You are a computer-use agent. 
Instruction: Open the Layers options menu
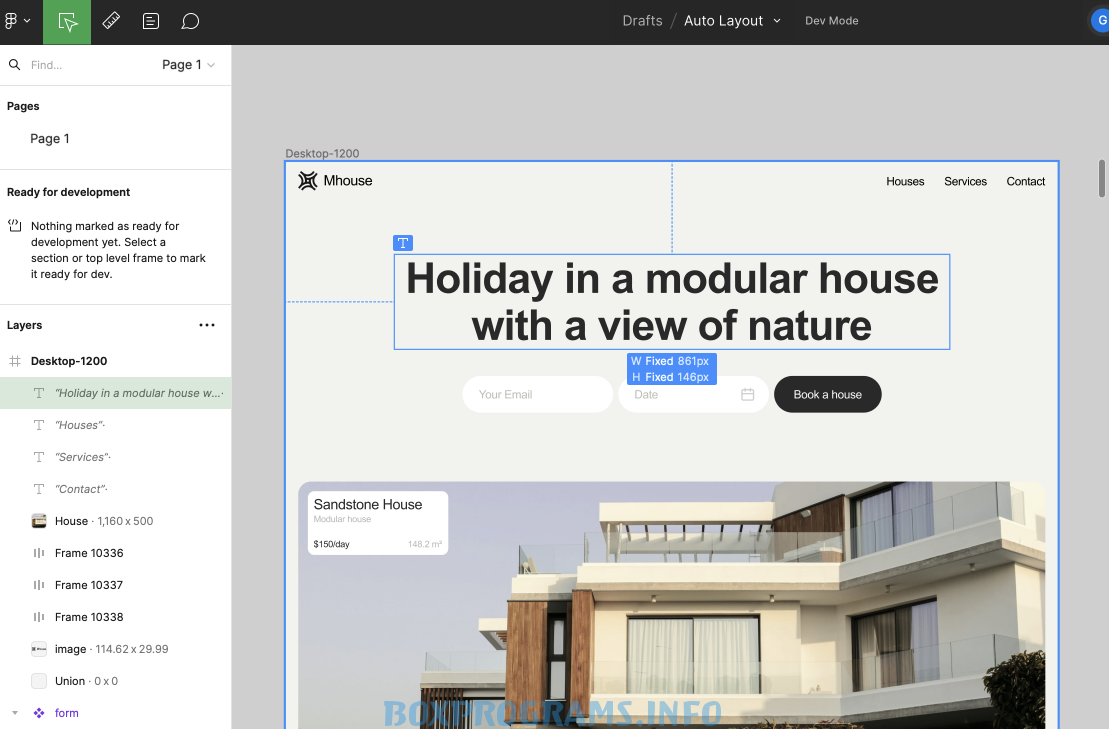[x=207, y=325]
